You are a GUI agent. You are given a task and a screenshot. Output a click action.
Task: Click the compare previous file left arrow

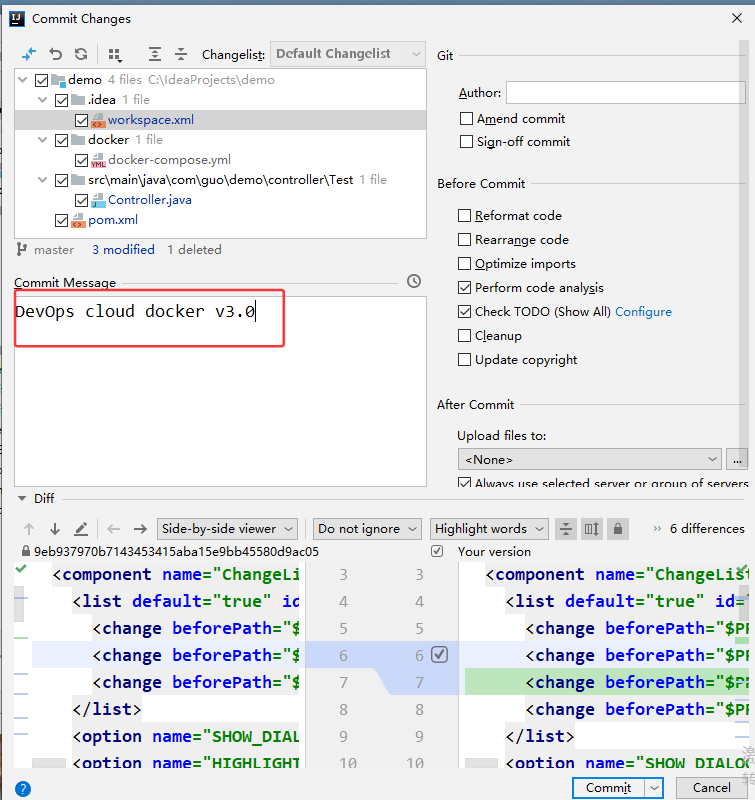pyautogui.click(x=114, y=529)
